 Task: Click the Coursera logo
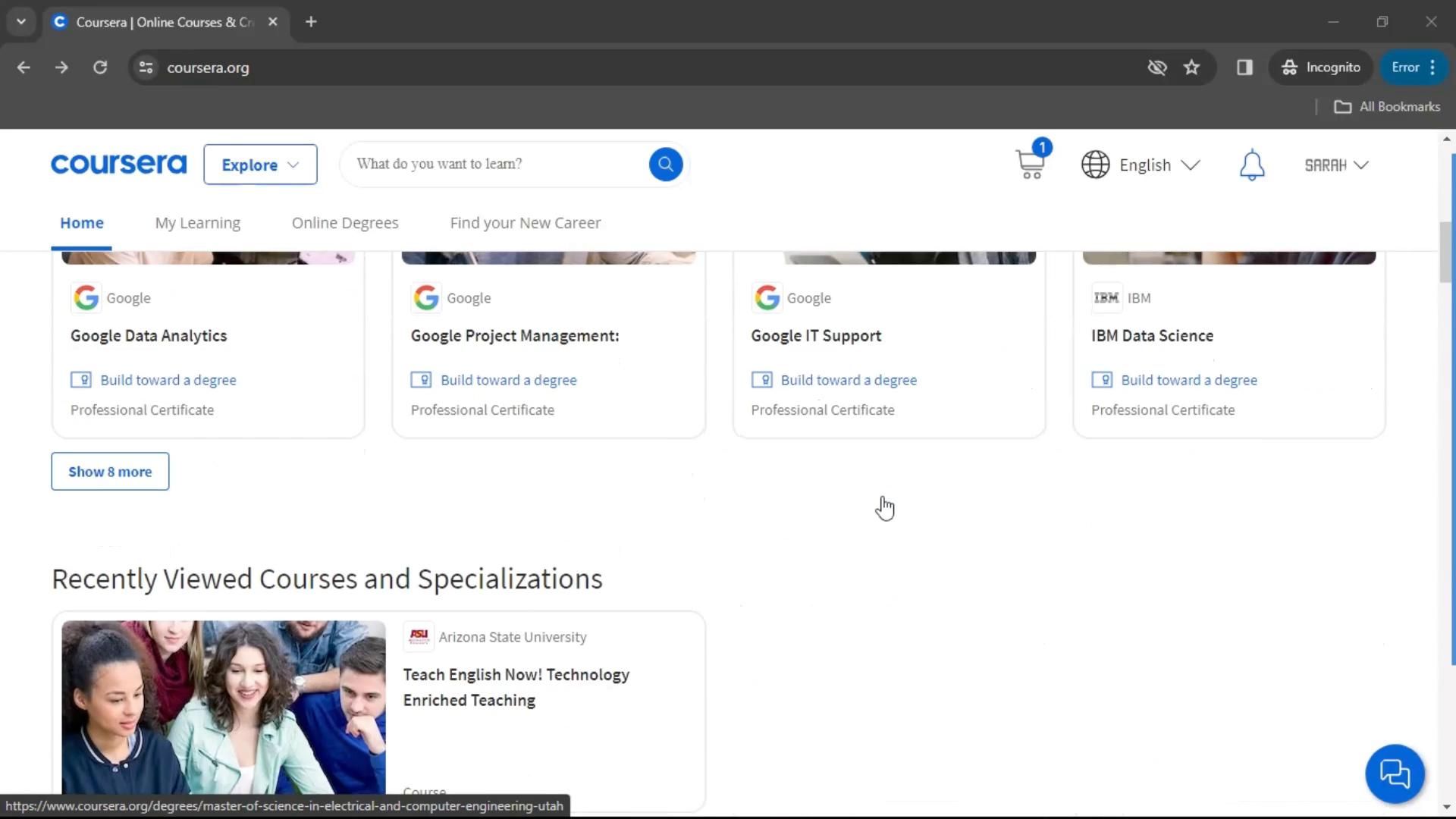point(118,164)
